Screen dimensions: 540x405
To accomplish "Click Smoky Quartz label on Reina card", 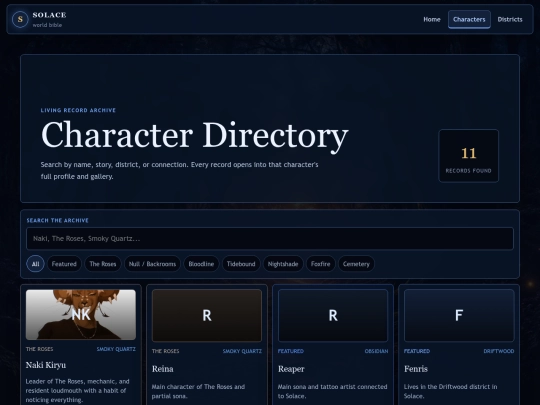I will [x=242, y=351].
